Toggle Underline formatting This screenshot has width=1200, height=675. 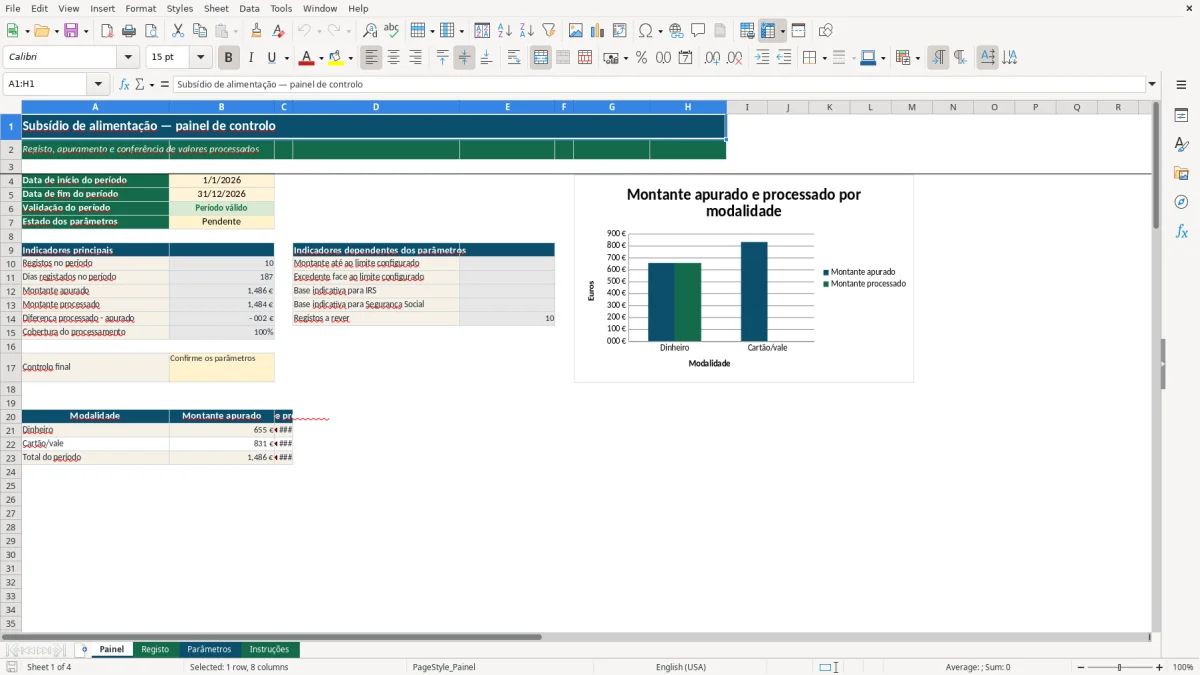point(273,58)
